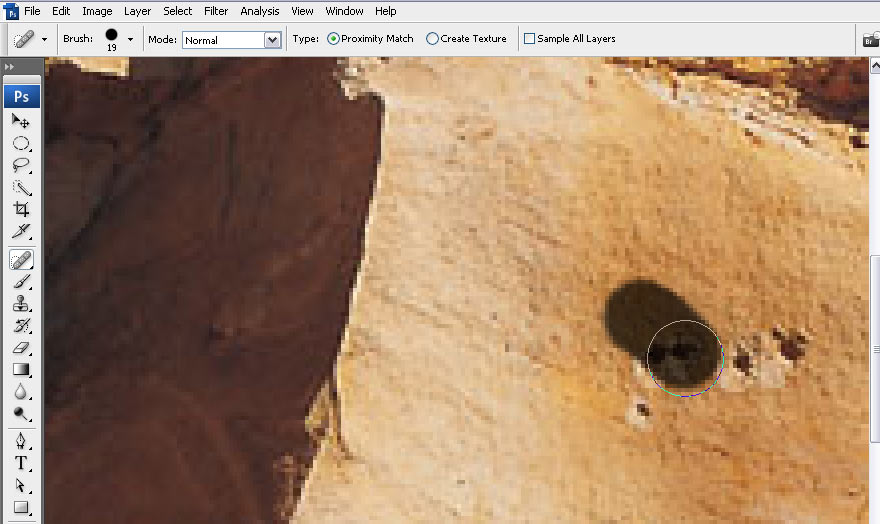The height and width of the screenshot is (524, 880).
Task: Select the Crop tool
Action: point(21,209)
